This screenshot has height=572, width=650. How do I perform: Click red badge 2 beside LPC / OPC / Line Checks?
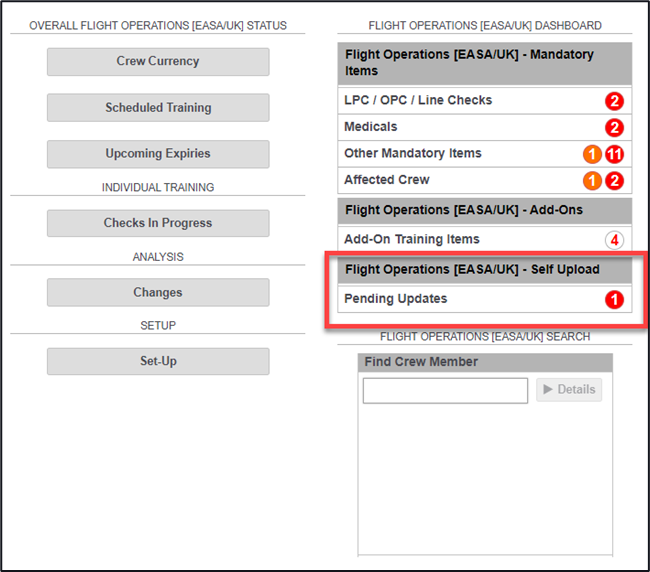pos(614,101)
